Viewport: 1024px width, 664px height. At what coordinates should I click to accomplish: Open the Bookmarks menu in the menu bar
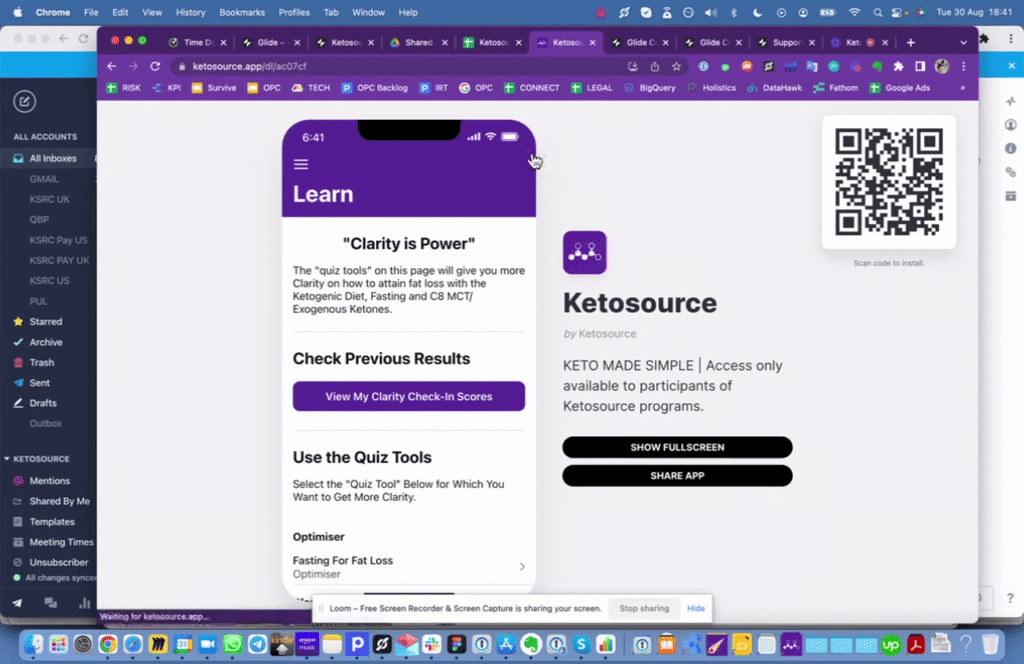click(242, 12)
